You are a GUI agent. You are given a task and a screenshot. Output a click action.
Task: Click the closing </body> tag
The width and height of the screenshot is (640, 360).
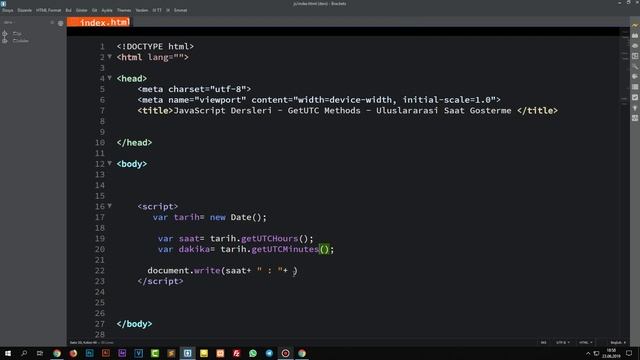coord(134,324)
